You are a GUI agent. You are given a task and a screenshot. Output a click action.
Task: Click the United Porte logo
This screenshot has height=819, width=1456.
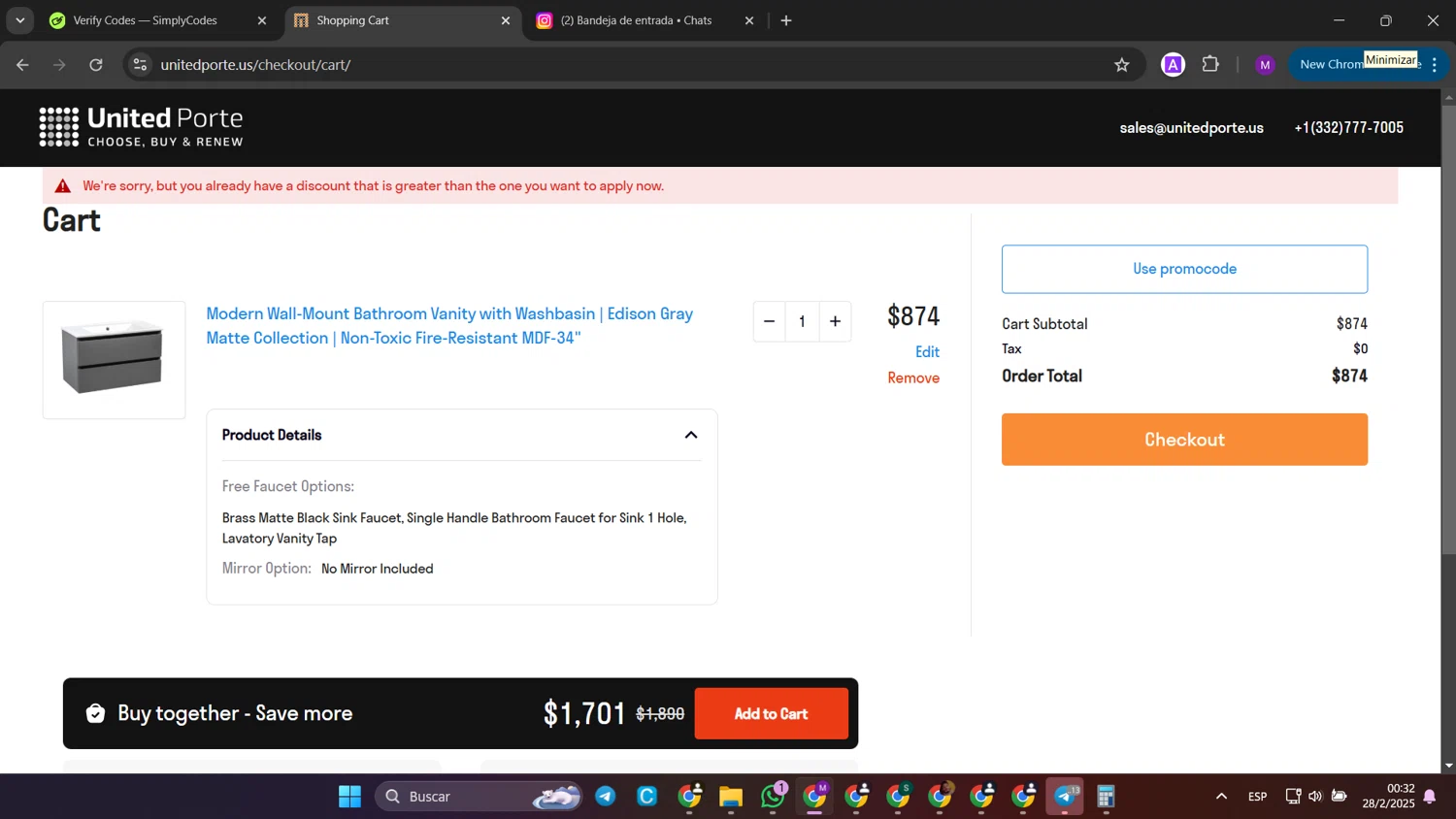pos(142,127)
